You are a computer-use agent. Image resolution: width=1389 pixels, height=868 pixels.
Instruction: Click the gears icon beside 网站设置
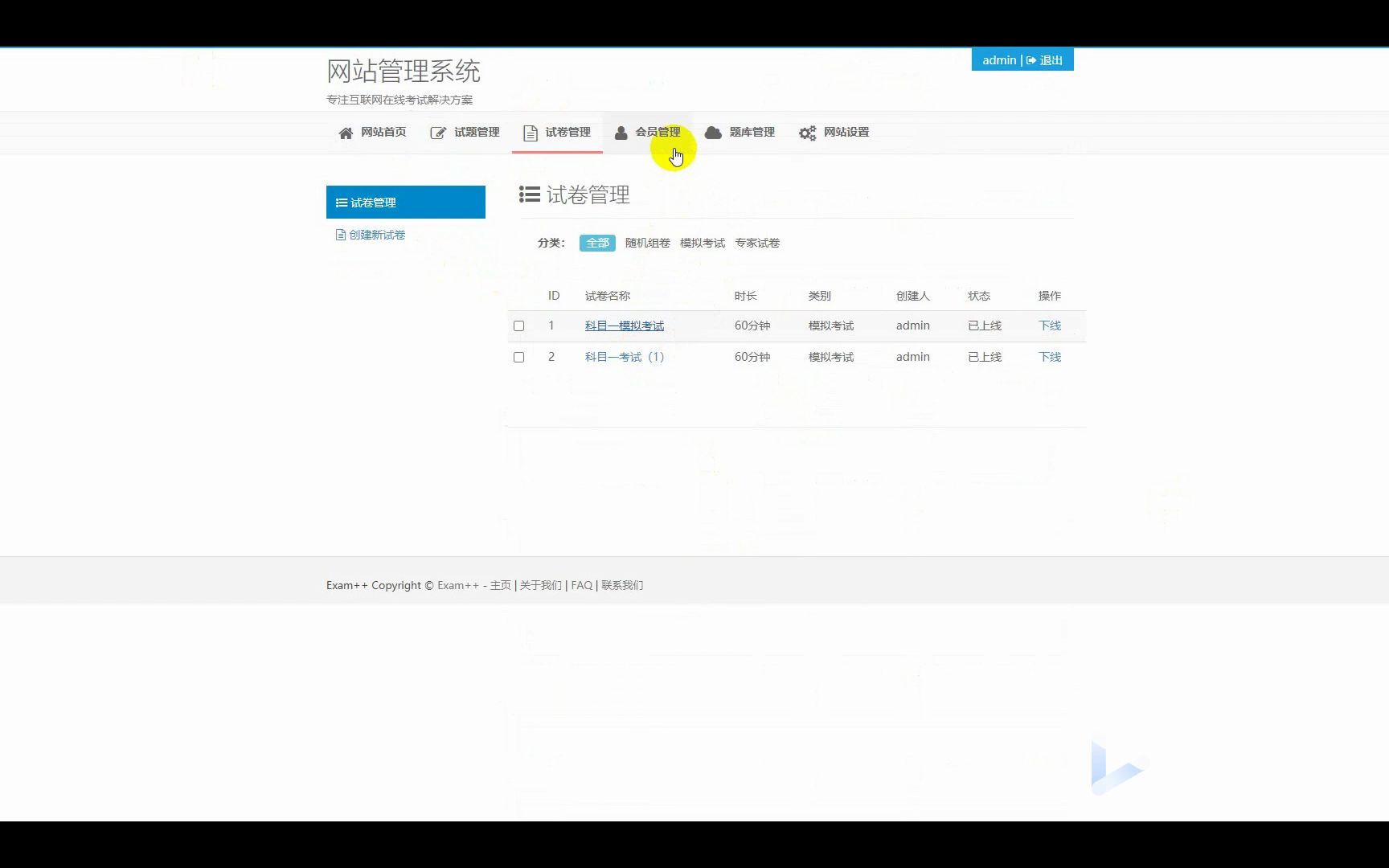click(x=807, y=133)
